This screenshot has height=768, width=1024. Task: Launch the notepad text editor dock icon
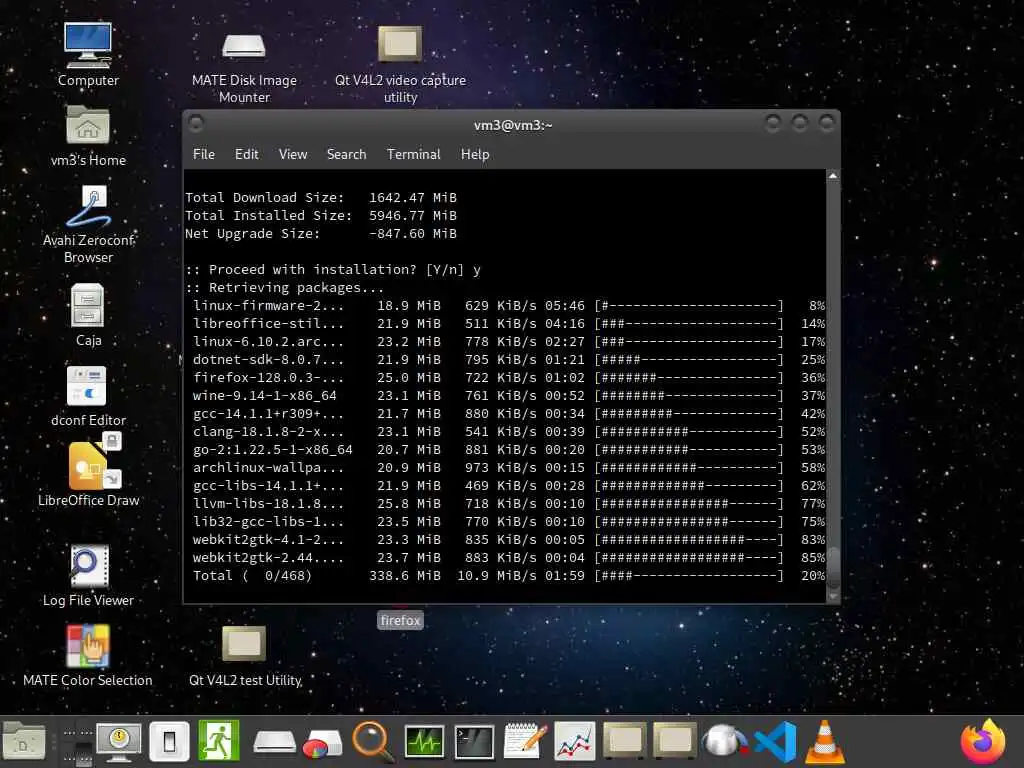[525, 741]
